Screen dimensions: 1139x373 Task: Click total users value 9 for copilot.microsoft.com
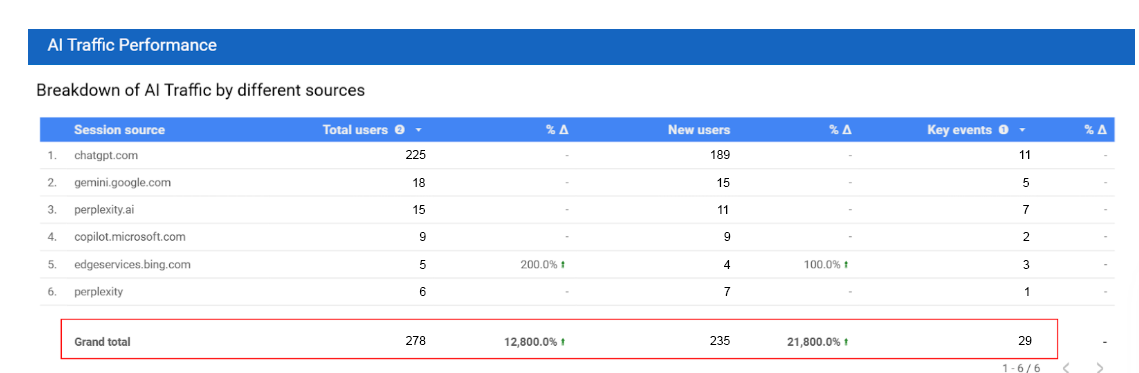(422, 236)
